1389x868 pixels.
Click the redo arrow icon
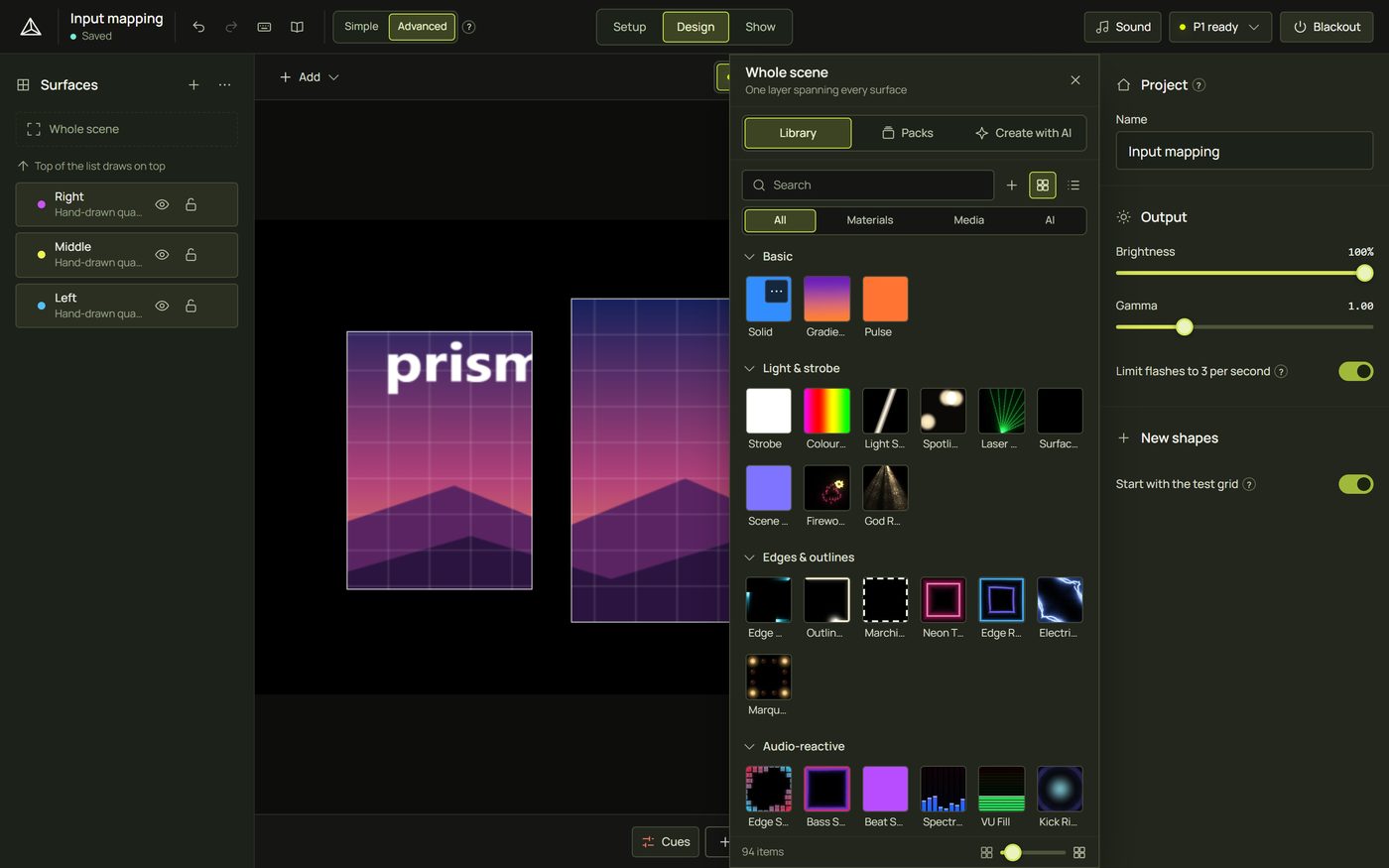(231, 27)
